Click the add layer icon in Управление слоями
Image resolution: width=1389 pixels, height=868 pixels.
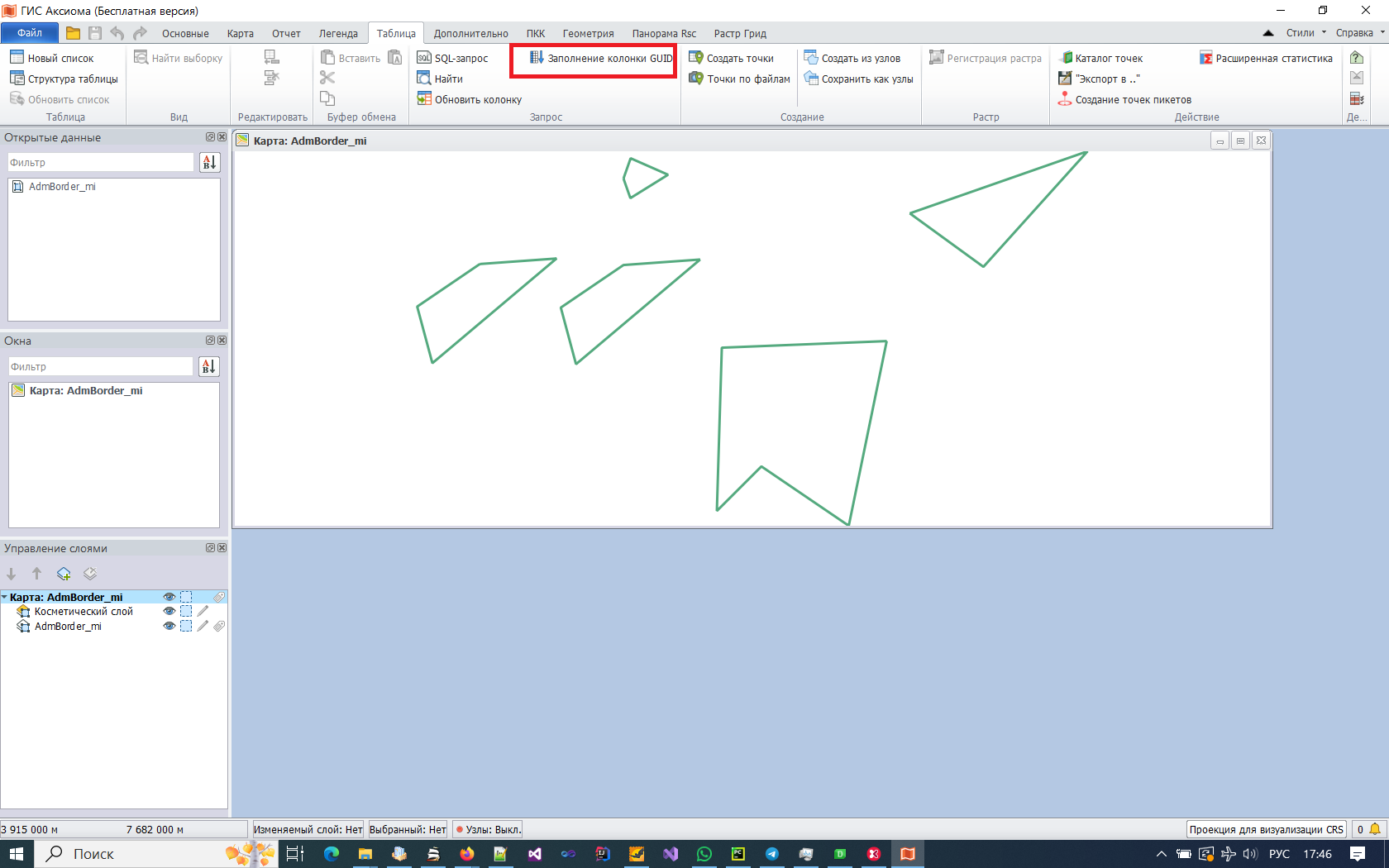pyautogui.click(x=64, y=574)
